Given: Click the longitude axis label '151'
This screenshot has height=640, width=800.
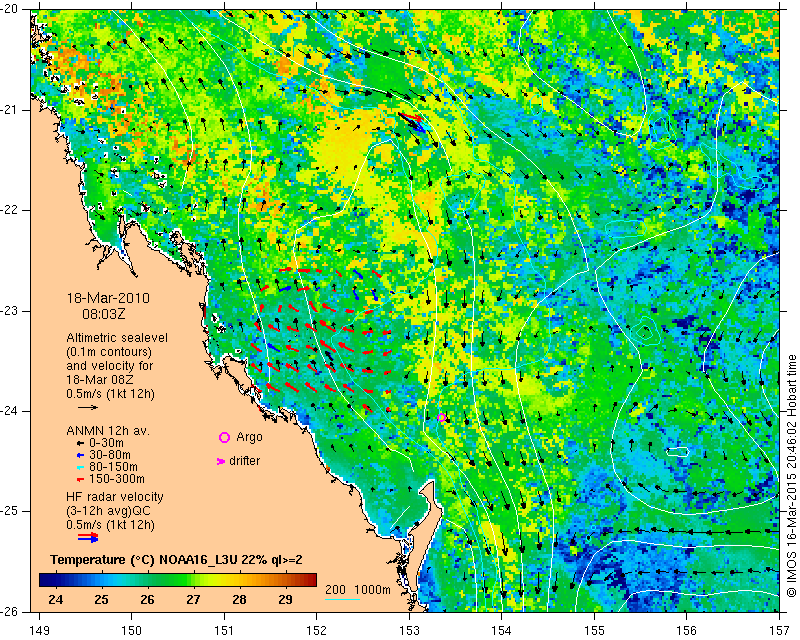Looking at the screenshot, I should click(x=224, y=631).
